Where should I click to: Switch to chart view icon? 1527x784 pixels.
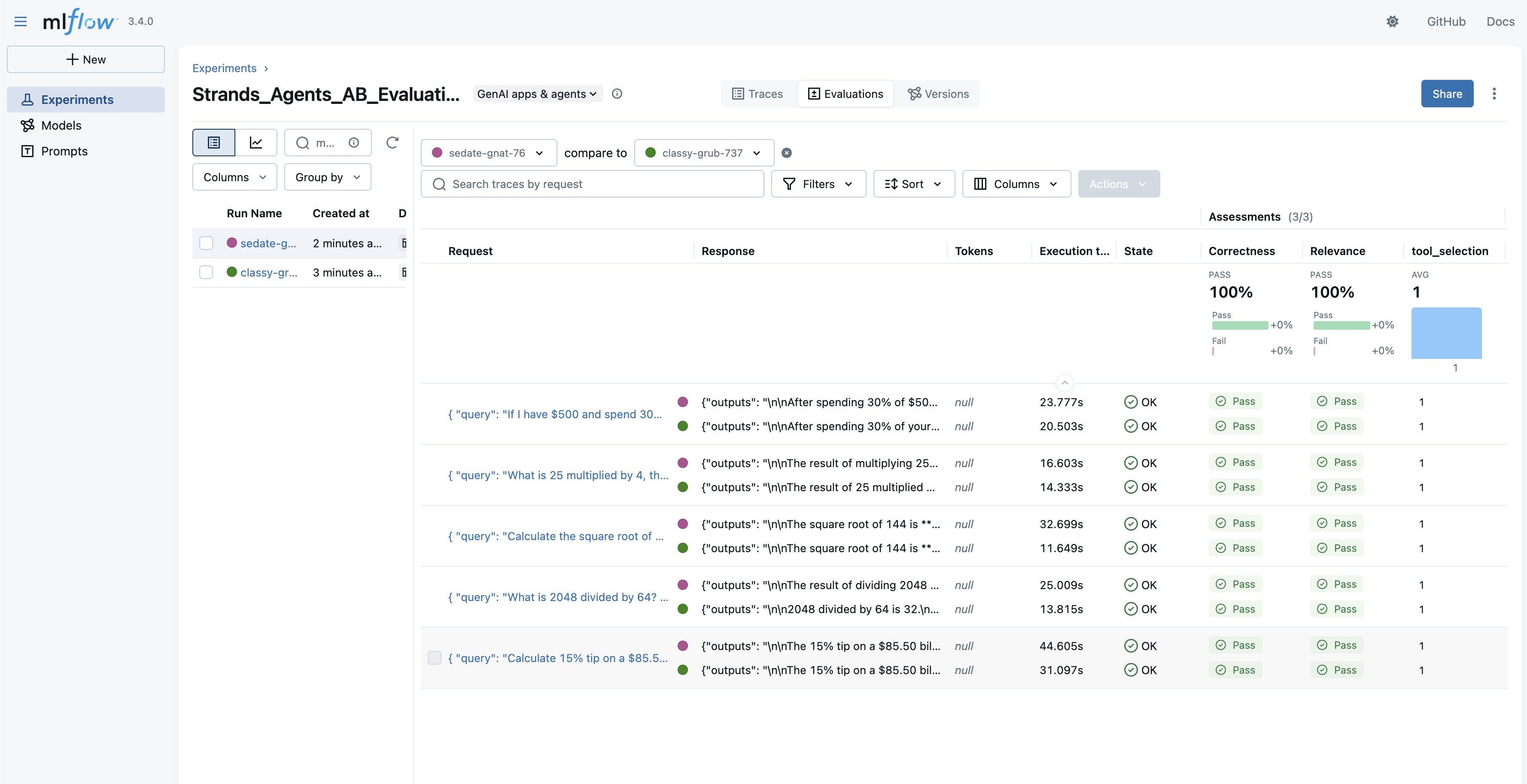256,142
